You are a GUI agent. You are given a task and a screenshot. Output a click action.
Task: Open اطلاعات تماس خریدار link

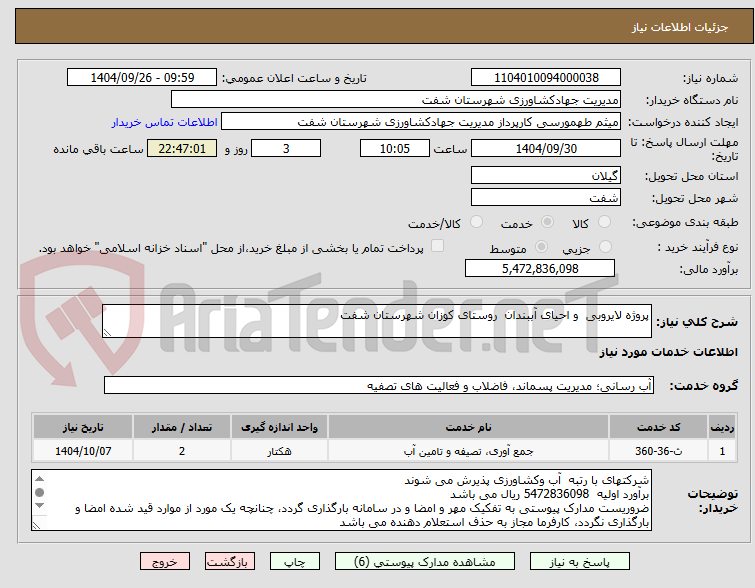tap(165, 122)
